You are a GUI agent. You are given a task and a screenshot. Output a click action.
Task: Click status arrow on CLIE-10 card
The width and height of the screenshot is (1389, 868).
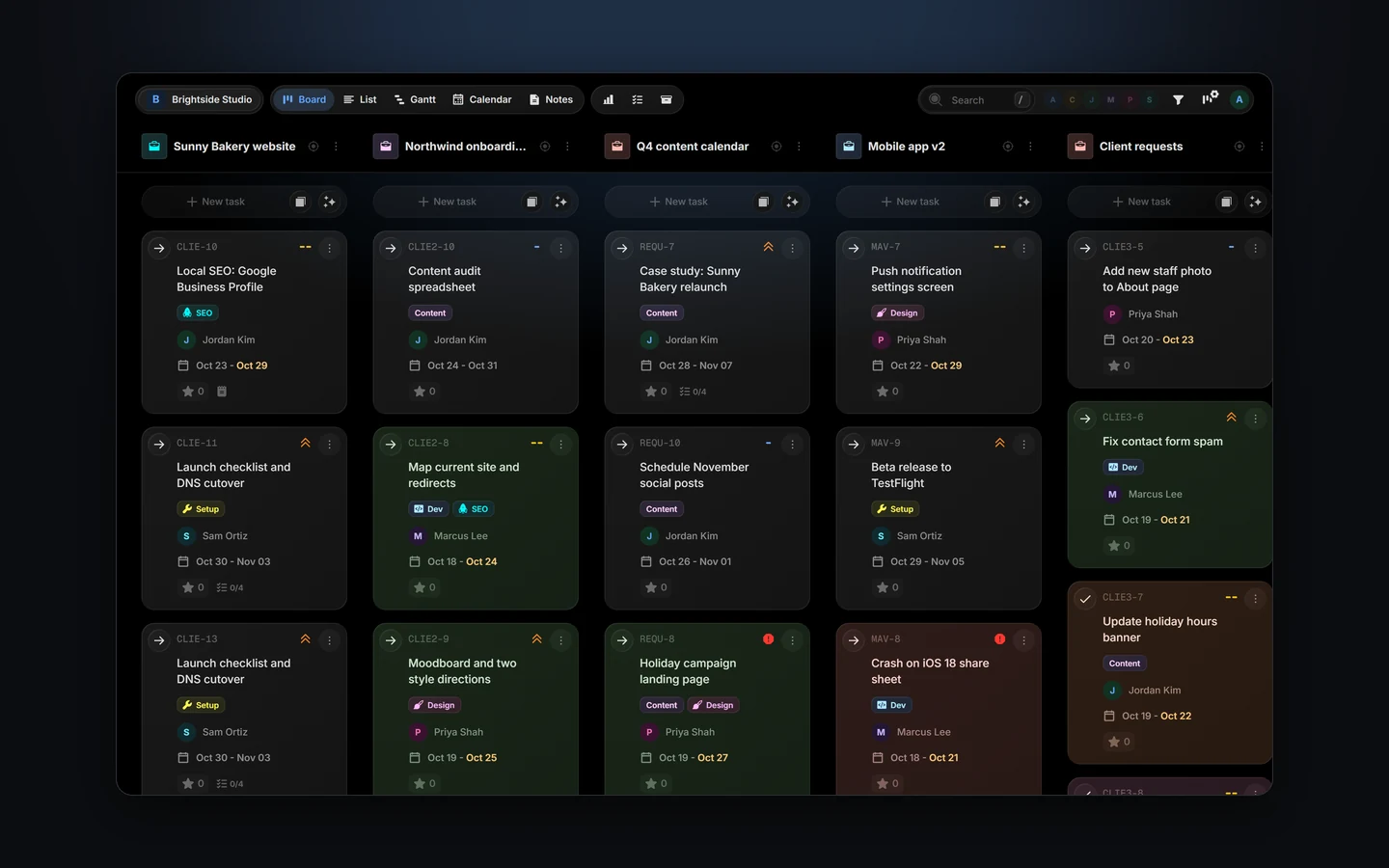[x=159, y=248]
